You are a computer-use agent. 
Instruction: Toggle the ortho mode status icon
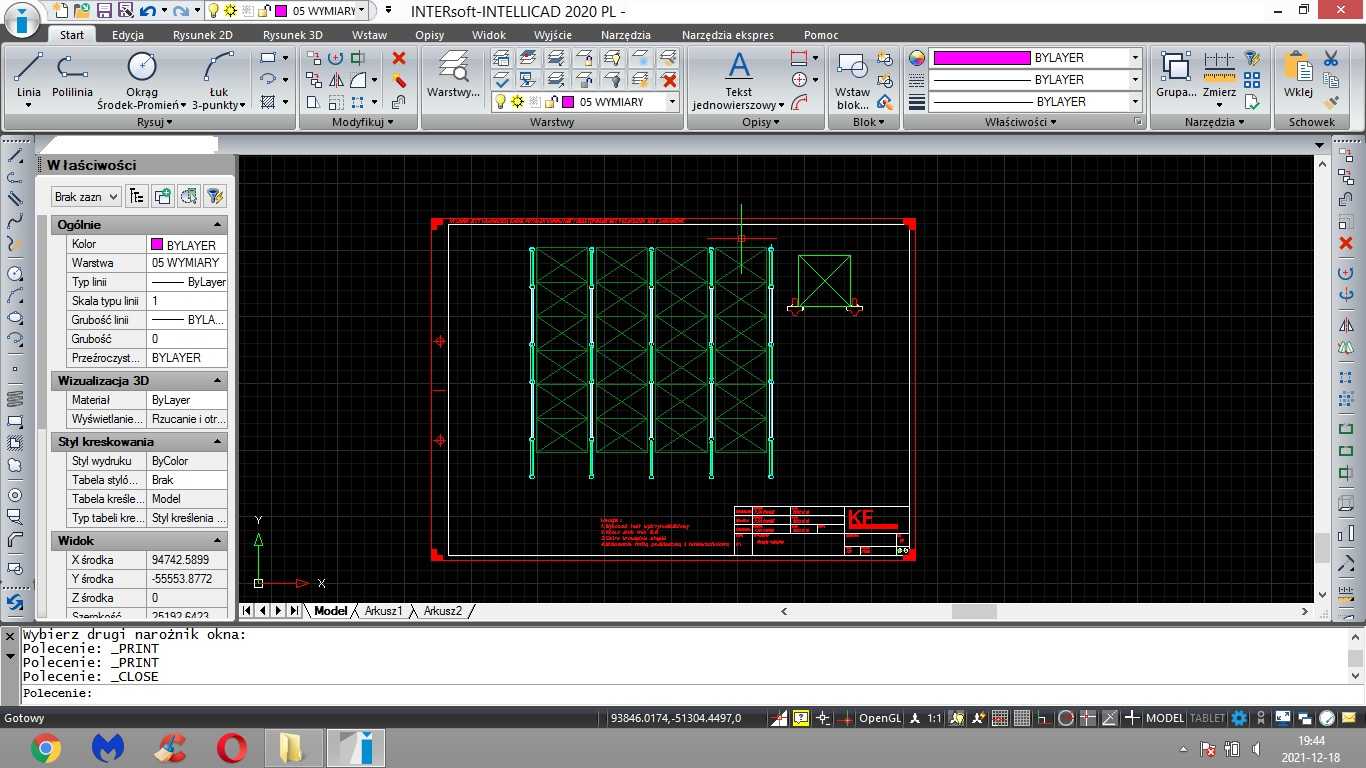(1044, 718)
